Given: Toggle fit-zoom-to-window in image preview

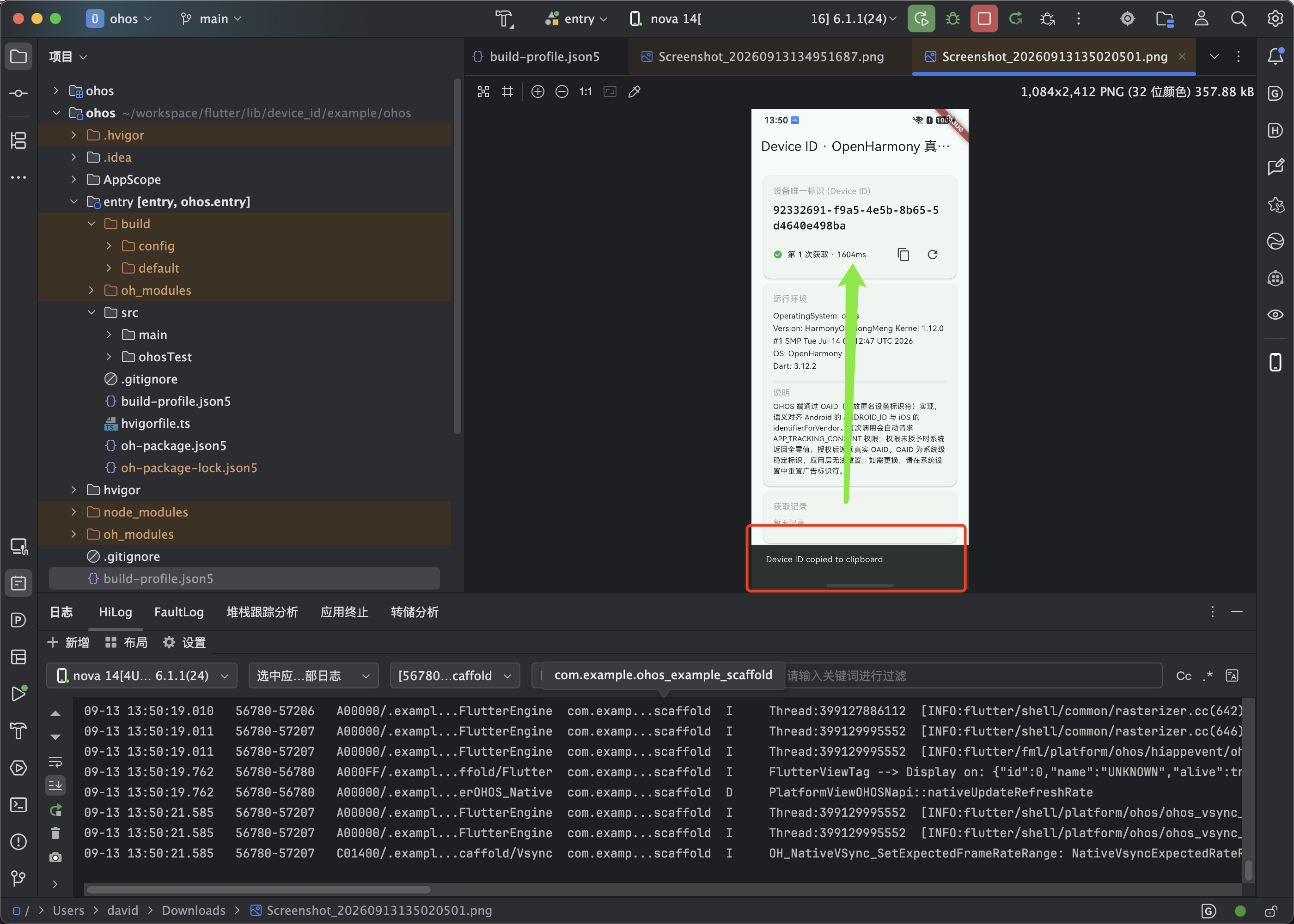Looking at the screenshot, I should pos(610,91).
